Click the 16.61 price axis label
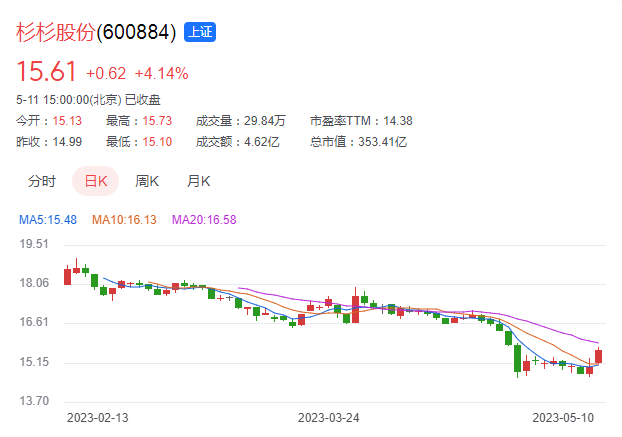 pos(34,322)
